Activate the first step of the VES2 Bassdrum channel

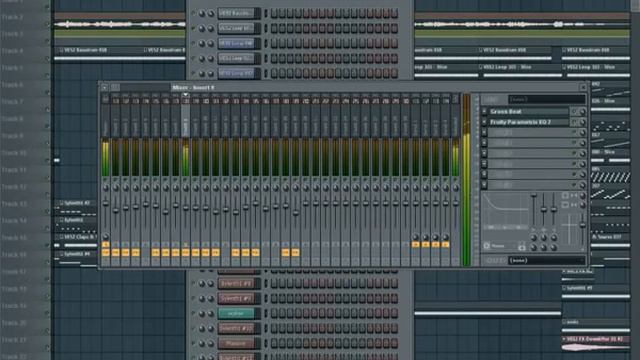tap(274, 13)
